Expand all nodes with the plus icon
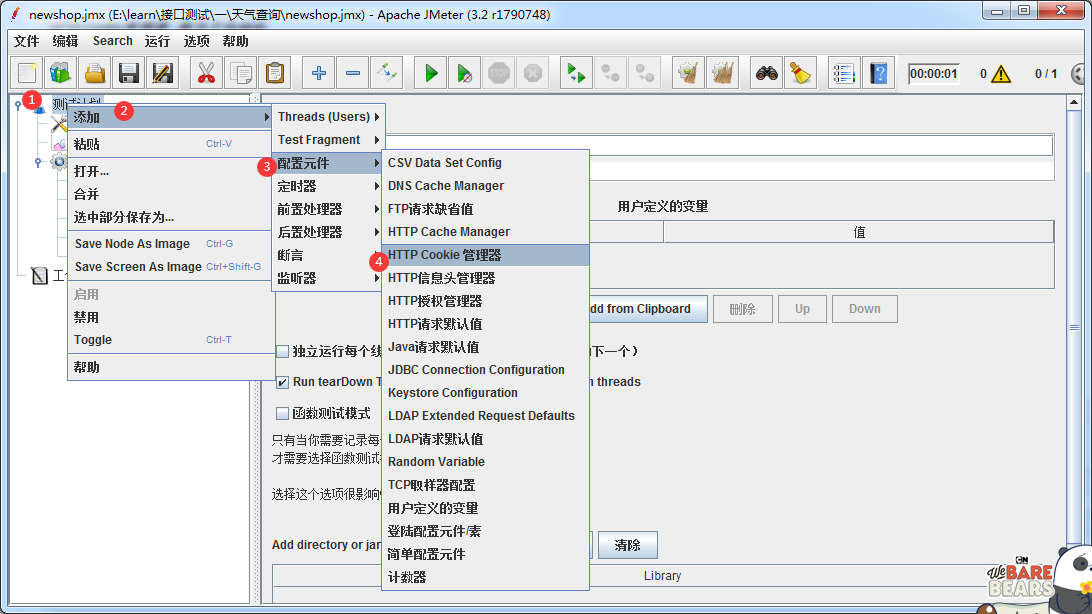 tap(319, 73)
